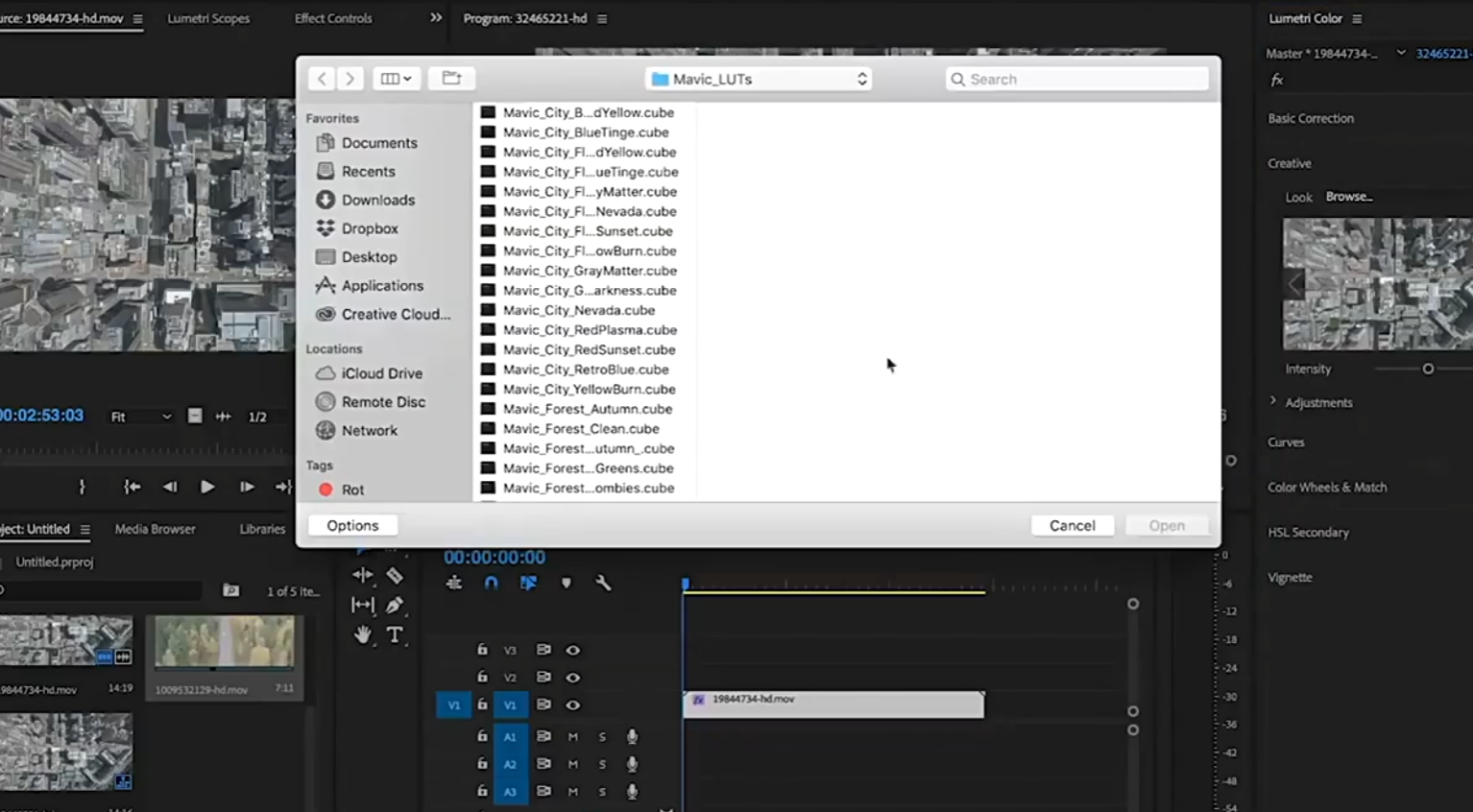The height and width of the screenshot is (812, 1473).
Task: Toggle V3 track output eye
Action: coord(572,650)
